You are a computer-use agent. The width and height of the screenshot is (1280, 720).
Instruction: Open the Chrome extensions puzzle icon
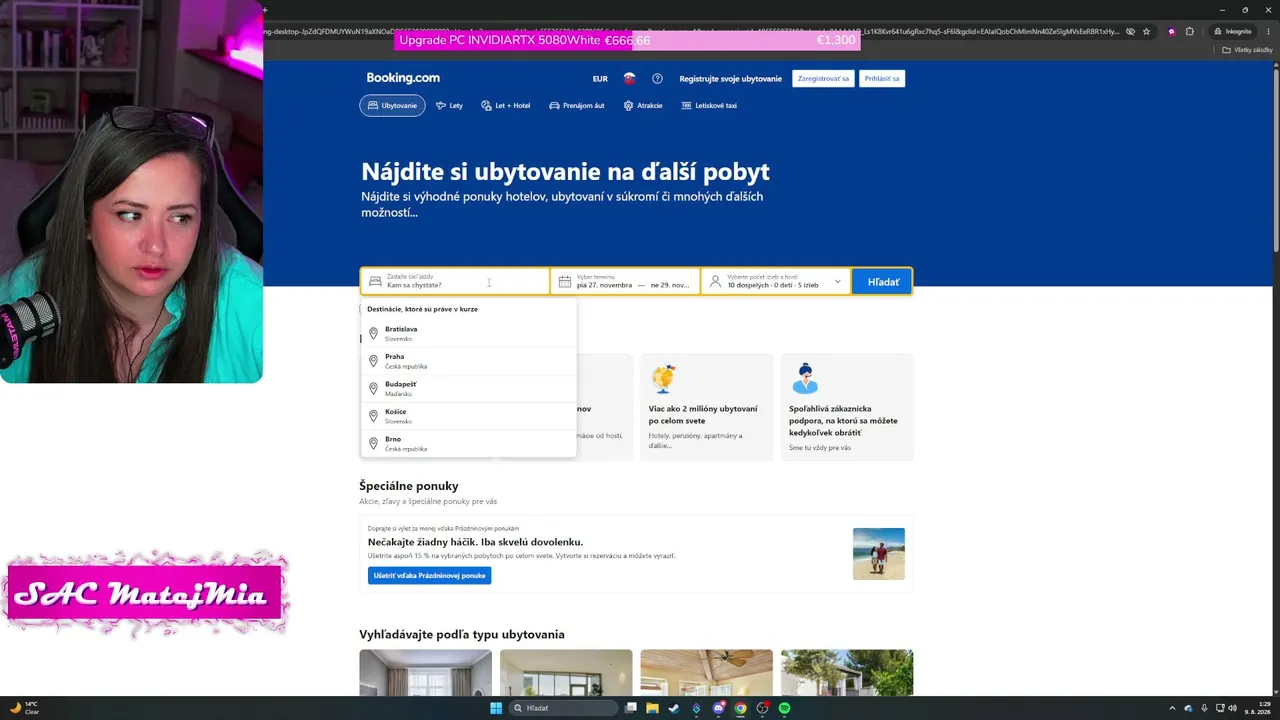pos(1190,31)
